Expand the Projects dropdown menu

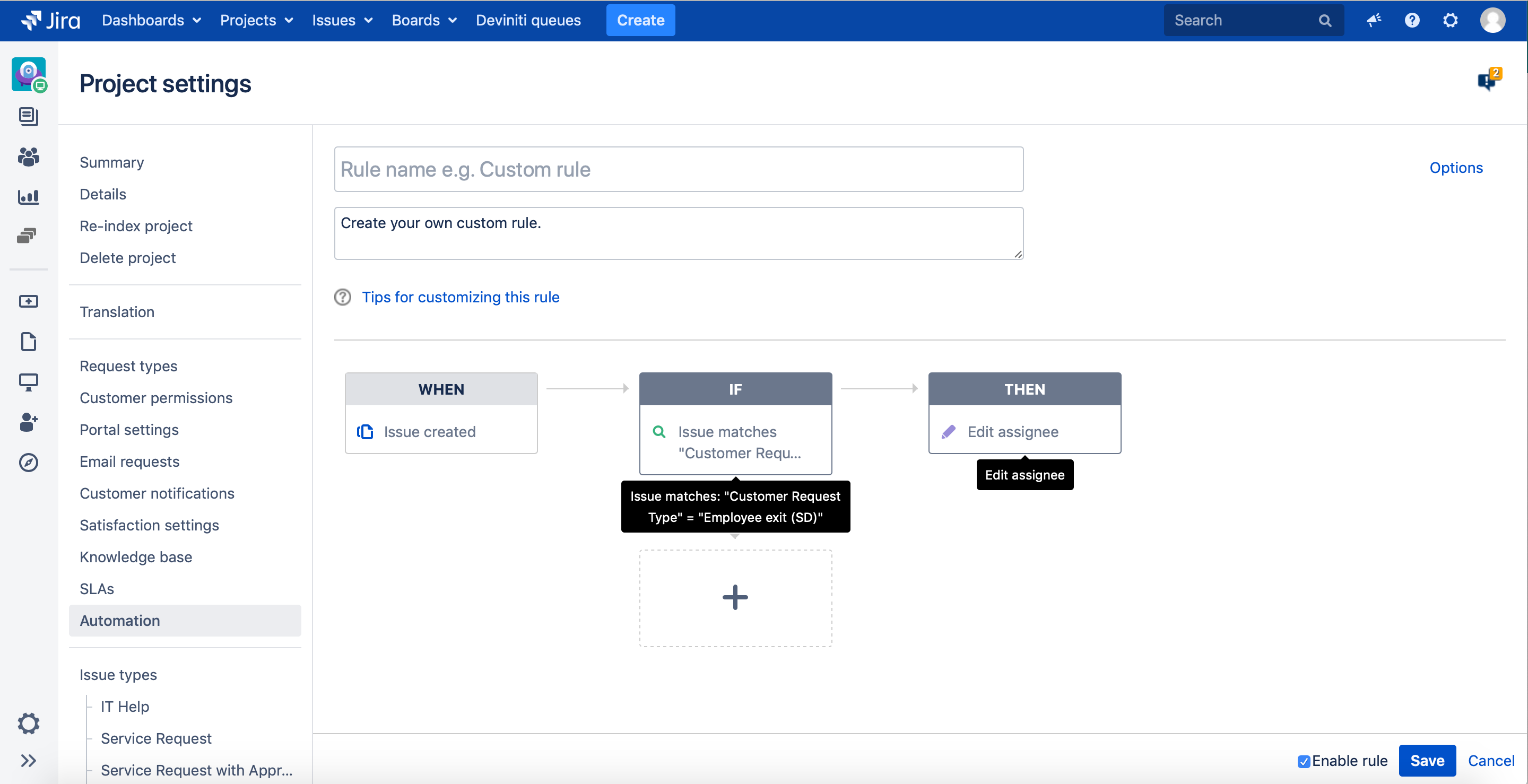pyautogui.click(x=256, y=20)
